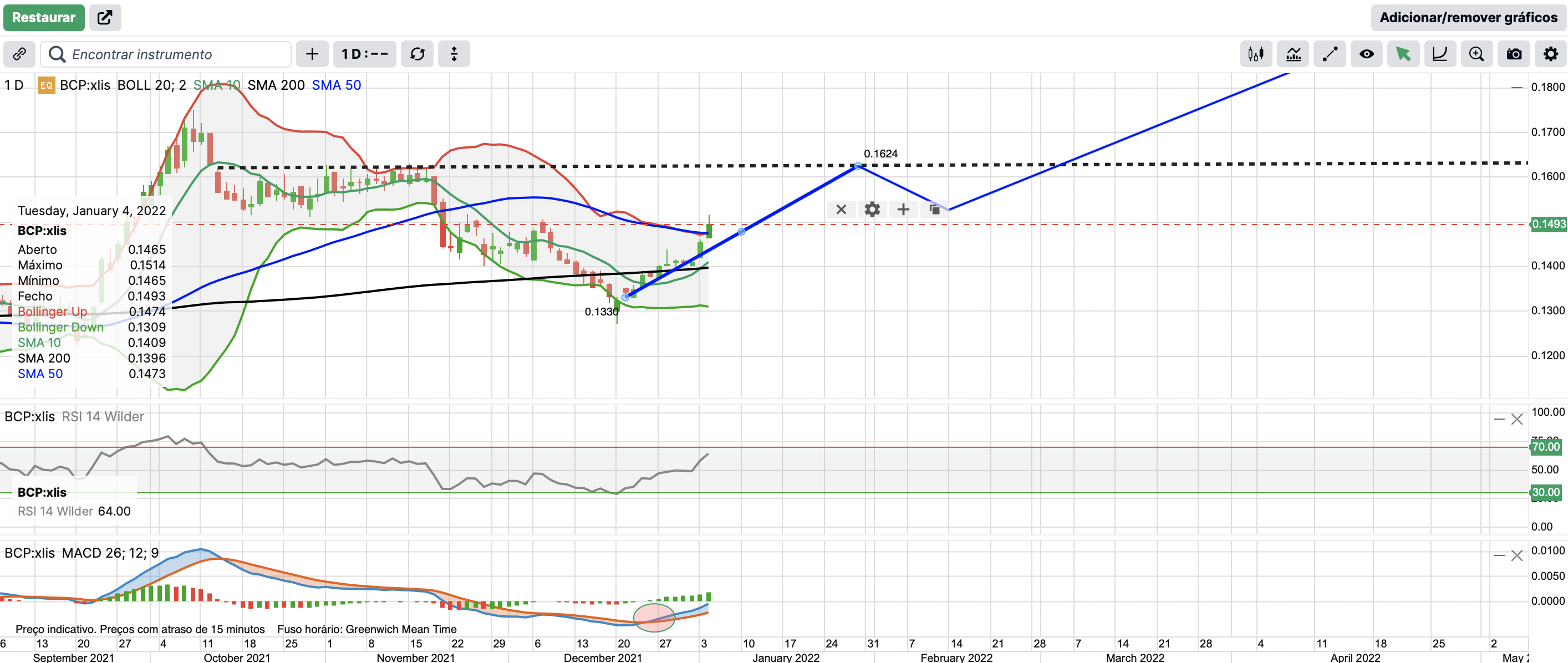Viewport: 1568px width, 663px height.
Task: Click the plus add-instrument button
Action: 312,54
